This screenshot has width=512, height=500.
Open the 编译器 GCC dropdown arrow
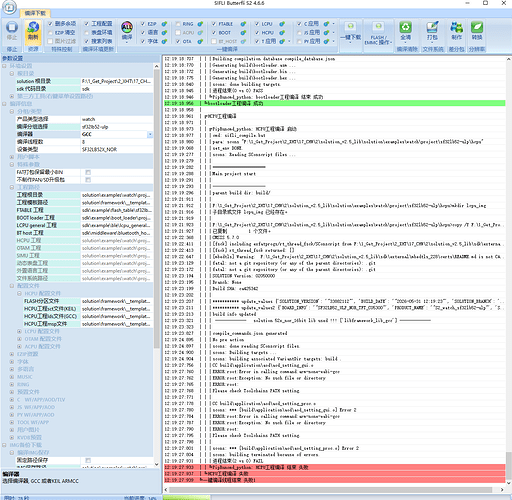point(150,134)
